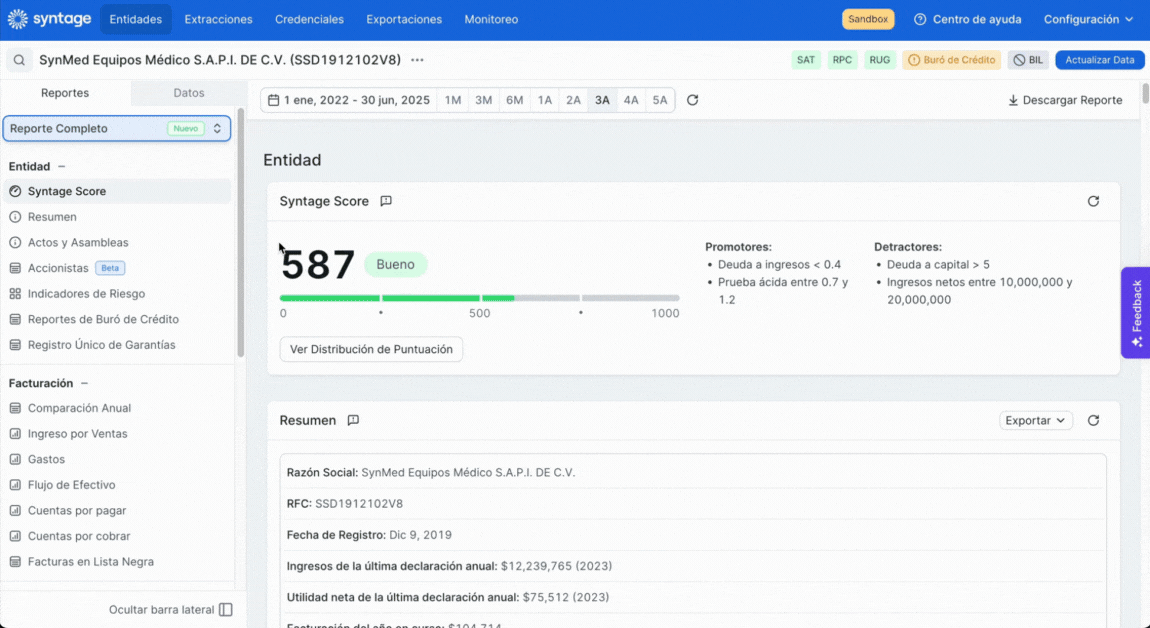Refresh the Syntage Score card
Viewport: 1150px width, 628px height.
tap(1094, 201)
